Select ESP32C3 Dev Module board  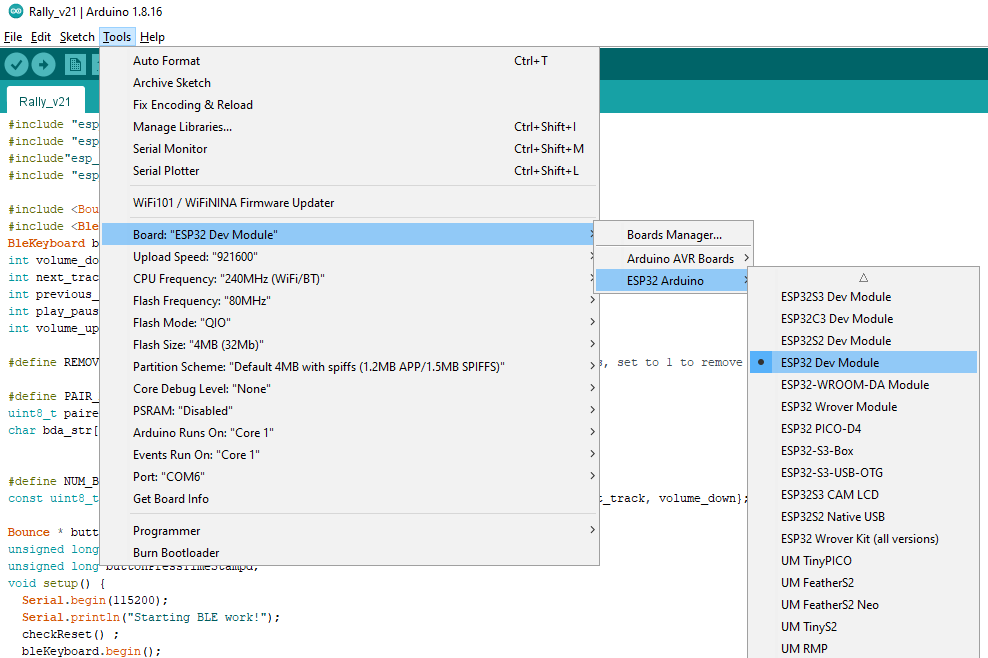click(863, 318)
